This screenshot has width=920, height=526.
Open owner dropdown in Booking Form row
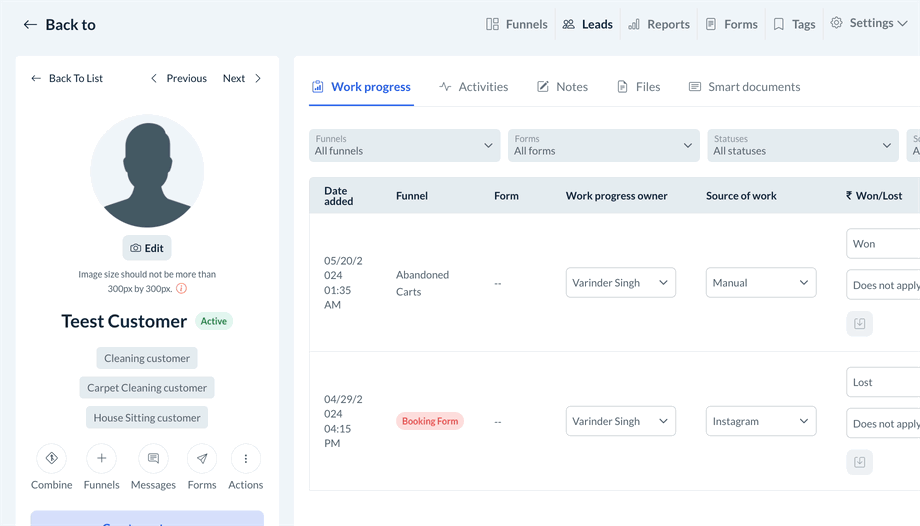[x=620, y=421]
